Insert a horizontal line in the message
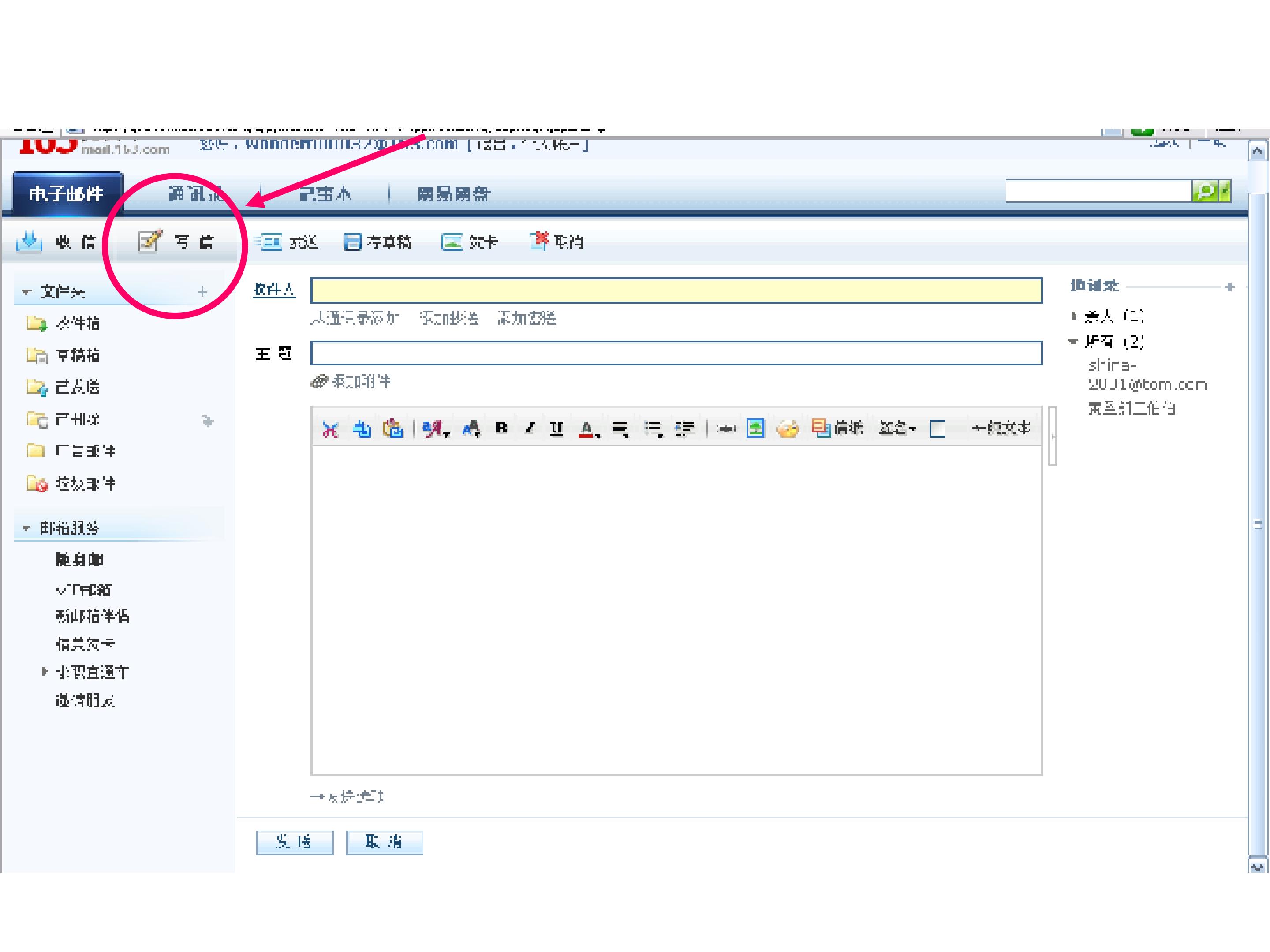The width and height of the screenshot is (1270, 952). pos(726,429)
